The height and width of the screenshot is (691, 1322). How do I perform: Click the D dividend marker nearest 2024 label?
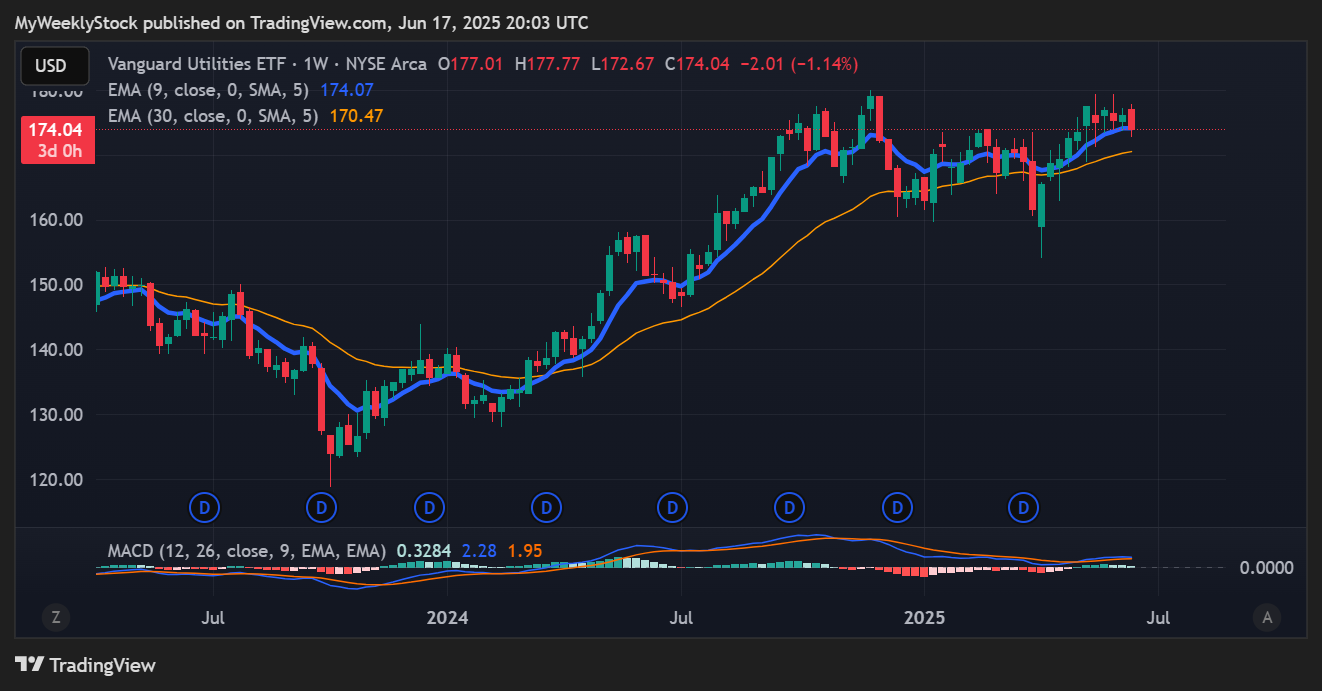point(430,508)
